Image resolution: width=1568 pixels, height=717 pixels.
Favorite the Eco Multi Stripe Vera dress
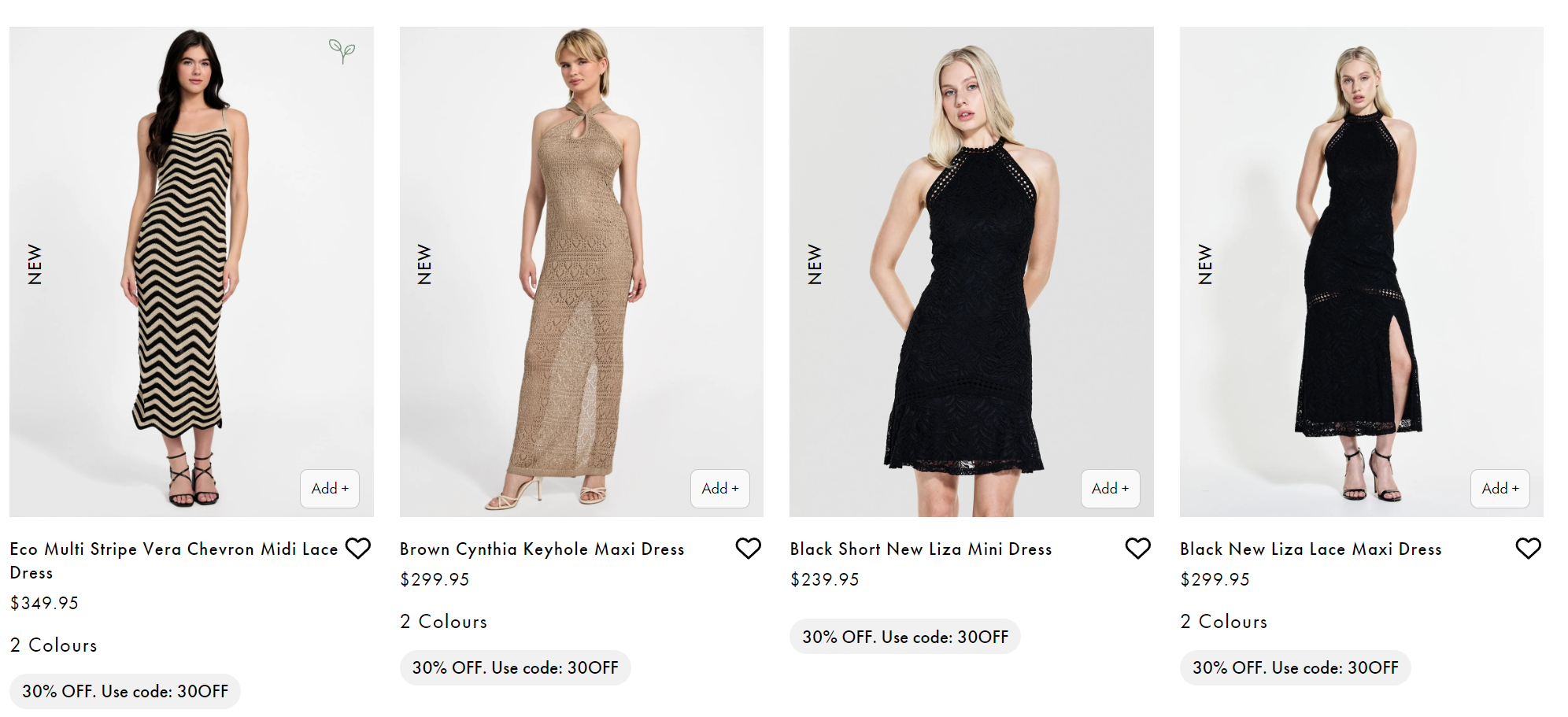coord(358,549)
